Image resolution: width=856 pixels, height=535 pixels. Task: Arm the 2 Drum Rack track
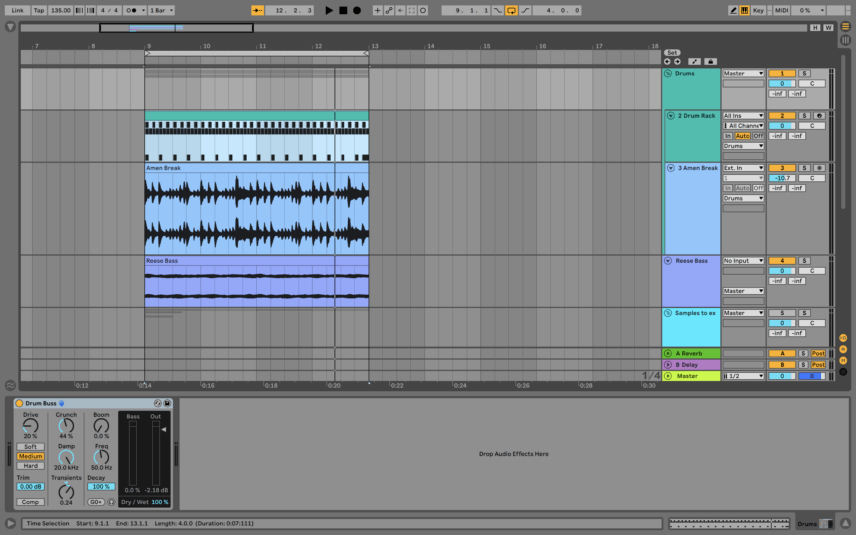(818, 116)
